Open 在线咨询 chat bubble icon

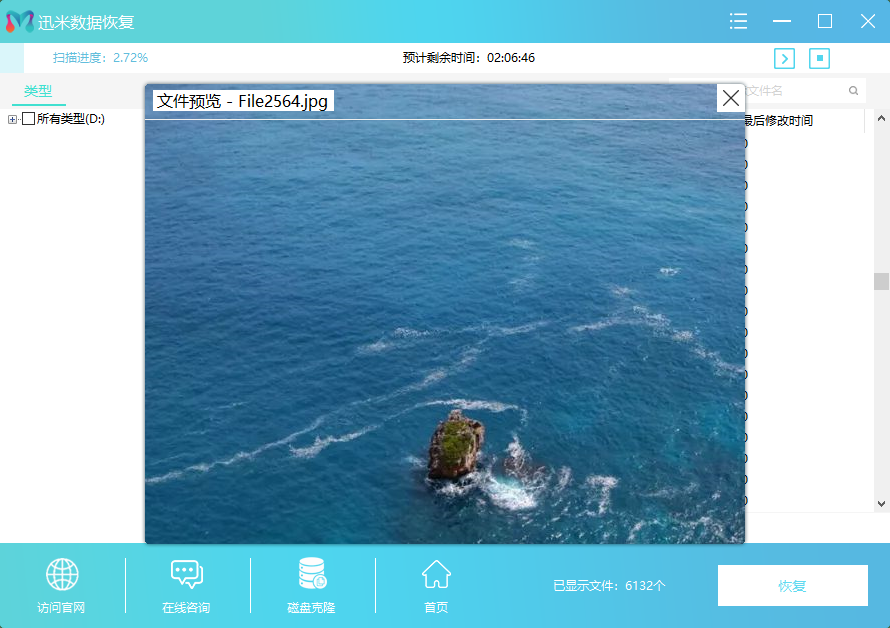point(186,575)
